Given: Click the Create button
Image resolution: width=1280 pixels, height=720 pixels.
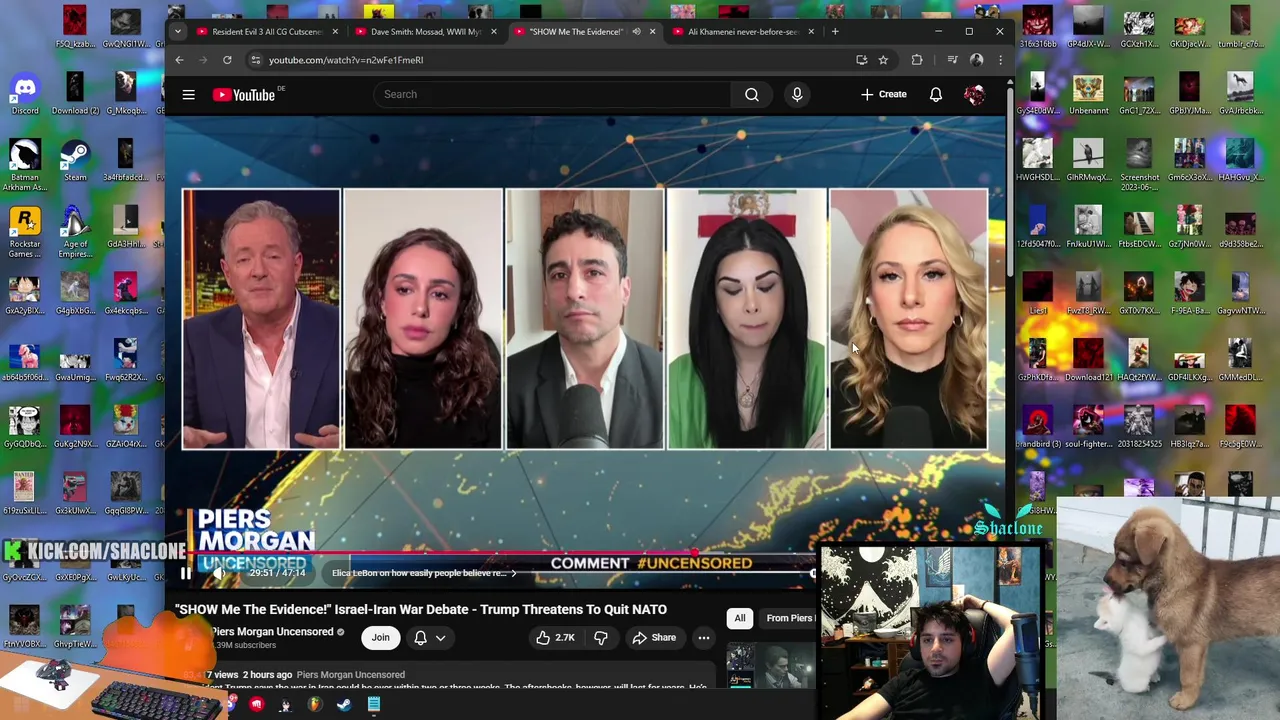Looking at the screenshot, I should 884,94.
